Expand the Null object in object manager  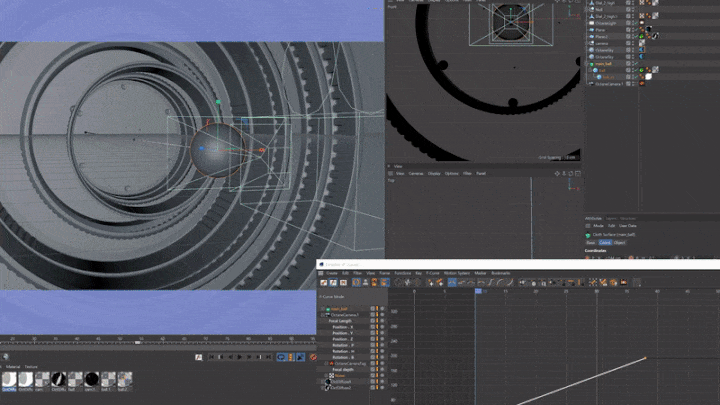[x=587, y=9]
